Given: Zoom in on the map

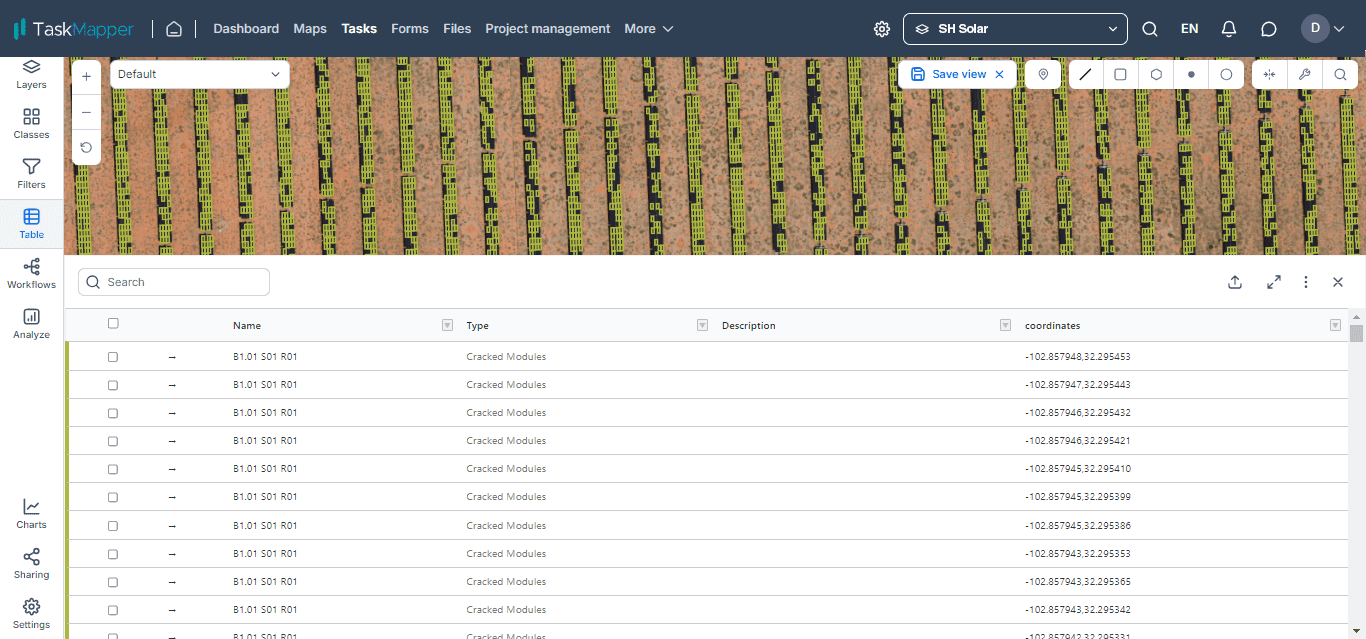Looking at the screenshot, I should point(86,77).
